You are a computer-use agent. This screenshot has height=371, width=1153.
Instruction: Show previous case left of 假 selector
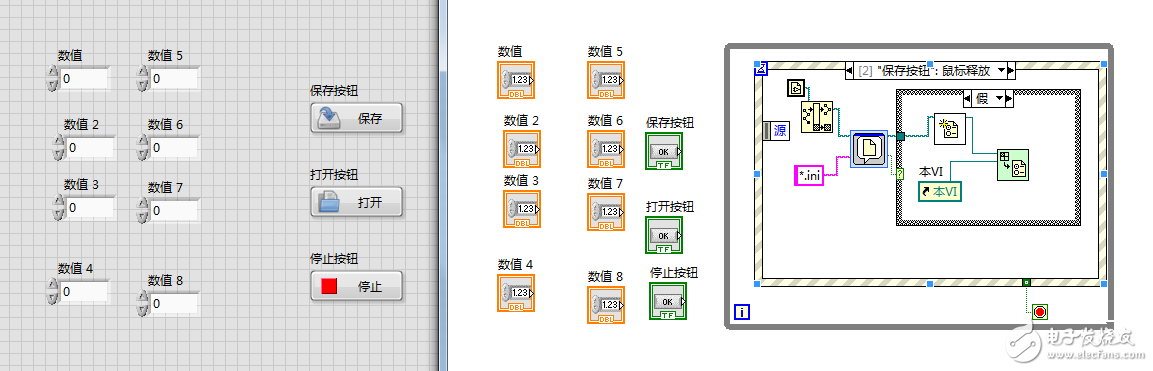pyautogui.click(x=967, y=98)
